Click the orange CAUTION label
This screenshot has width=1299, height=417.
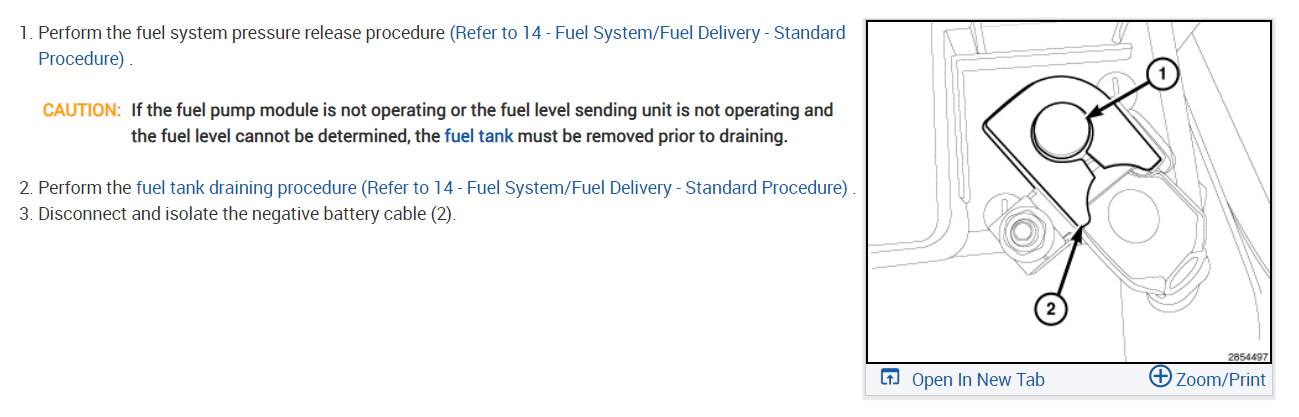pyautogui.click(x=81, y=110)
